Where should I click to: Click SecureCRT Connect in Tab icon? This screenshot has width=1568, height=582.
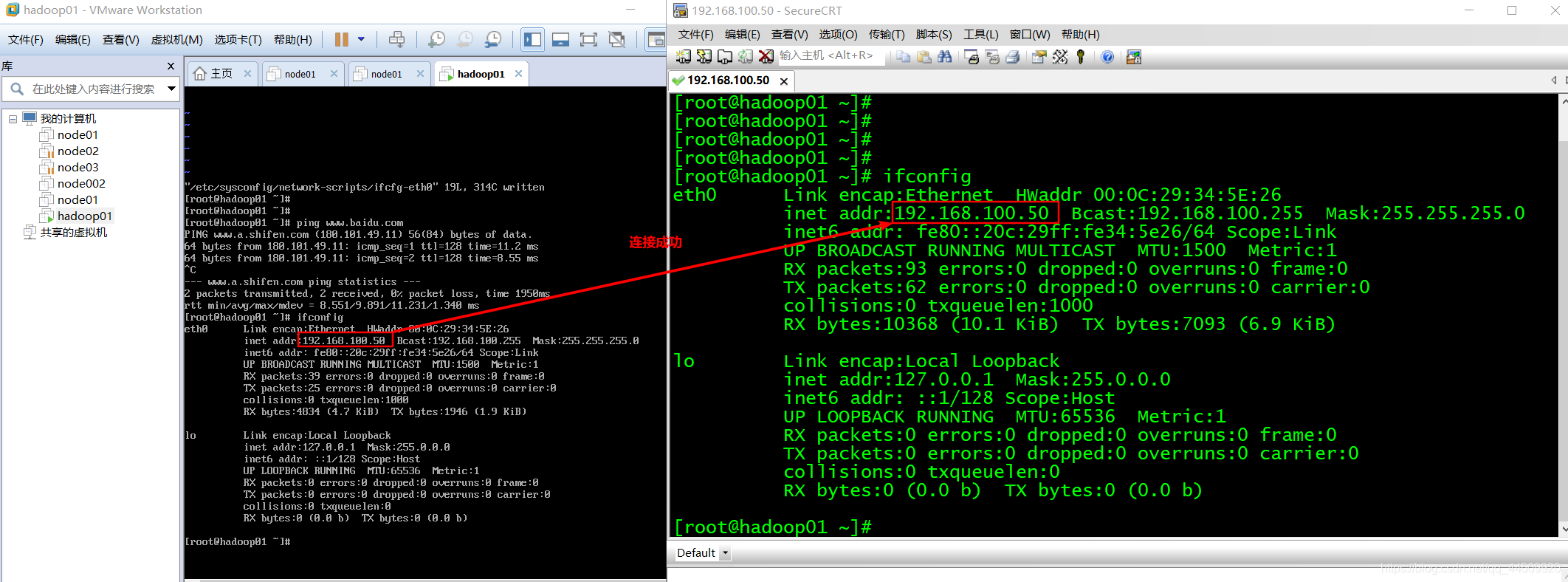(725, 56)
